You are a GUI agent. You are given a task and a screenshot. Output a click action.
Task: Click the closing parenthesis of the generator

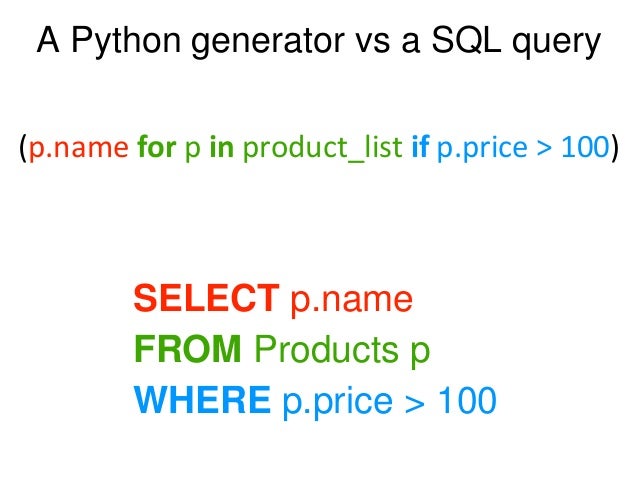coord(613,149)
